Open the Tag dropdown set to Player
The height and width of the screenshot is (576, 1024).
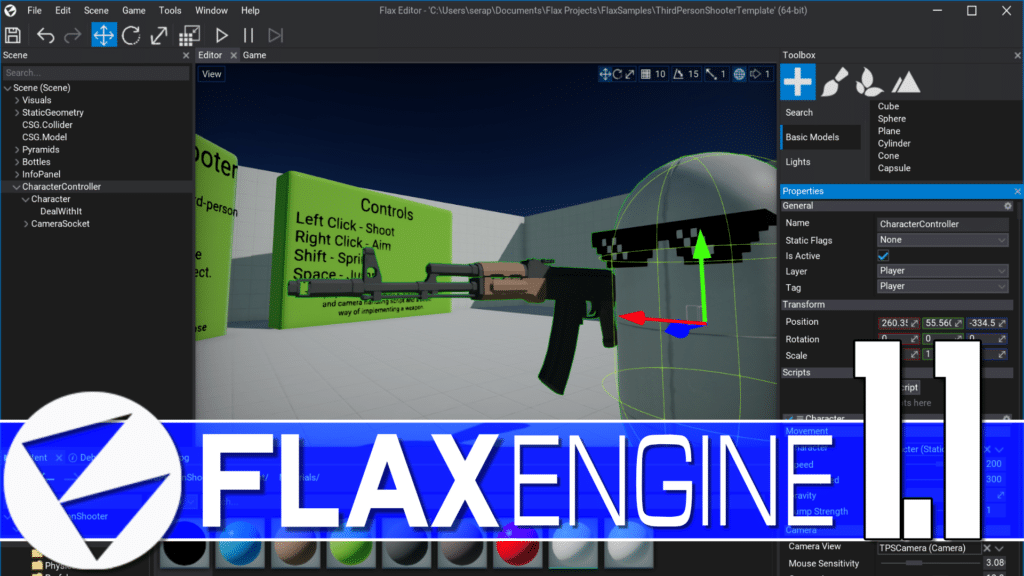pyautogui.click(x=942, y=286)
